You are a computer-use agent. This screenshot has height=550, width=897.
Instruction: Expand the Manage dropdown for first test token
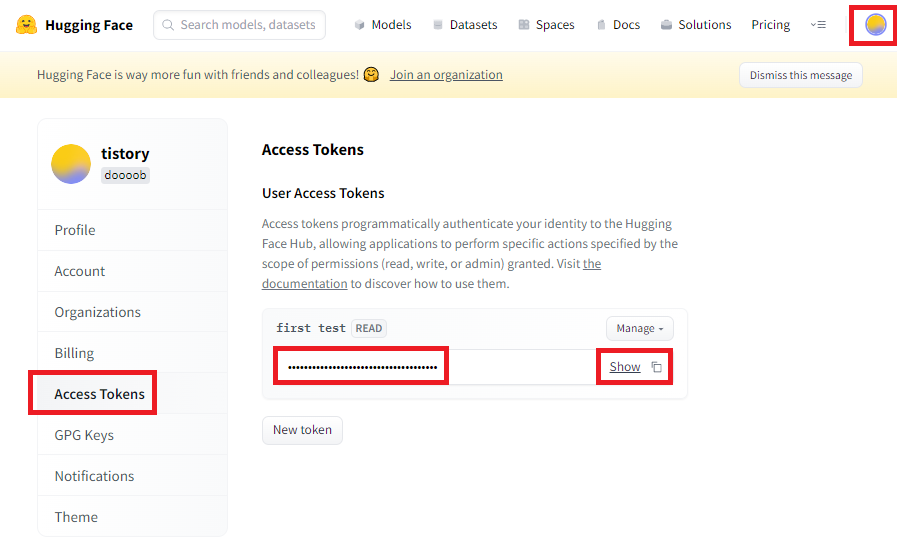[x=640, y=329]
